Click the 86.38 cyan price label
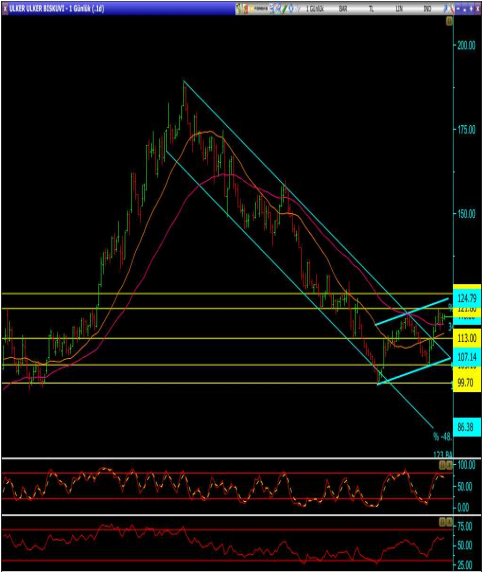 (x=467, y=427)
